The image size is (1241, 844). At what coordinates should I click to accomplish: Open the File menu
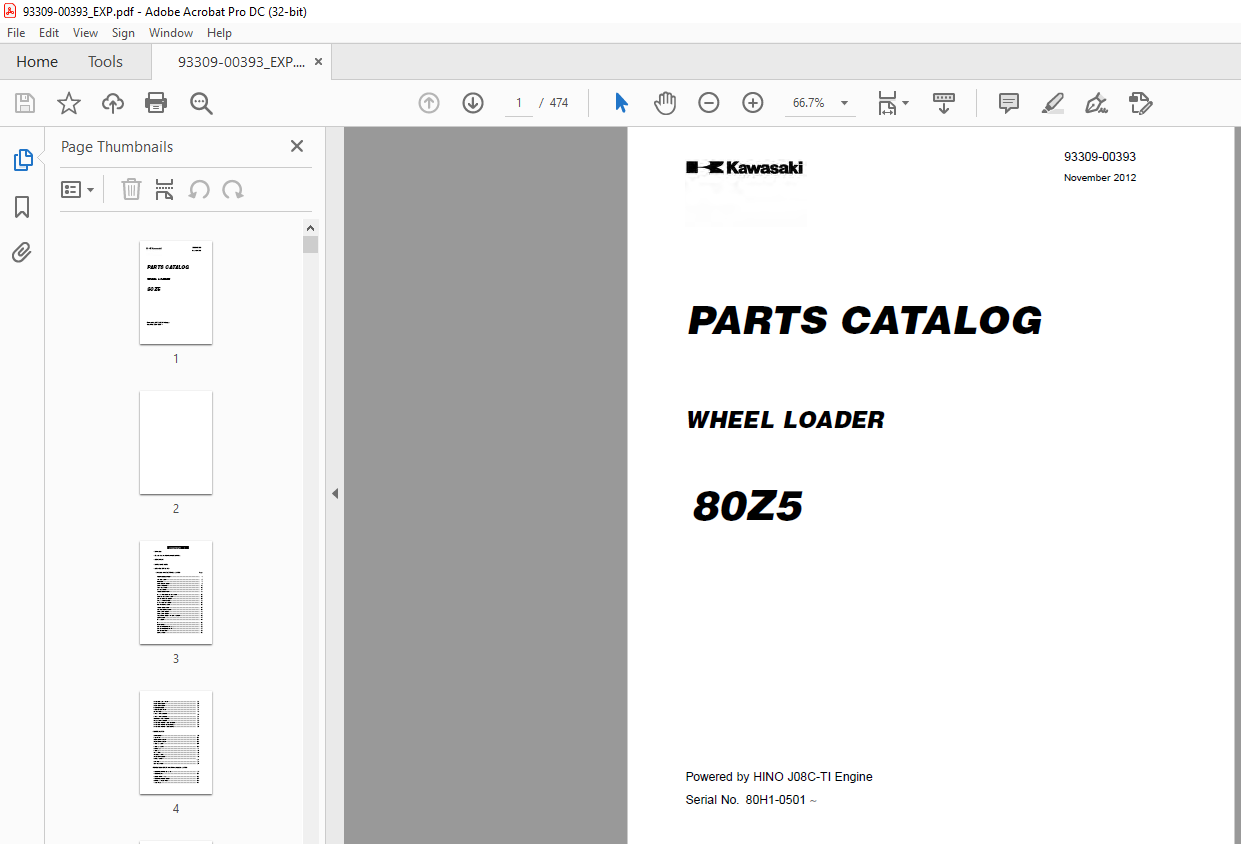tap(16, 33)
